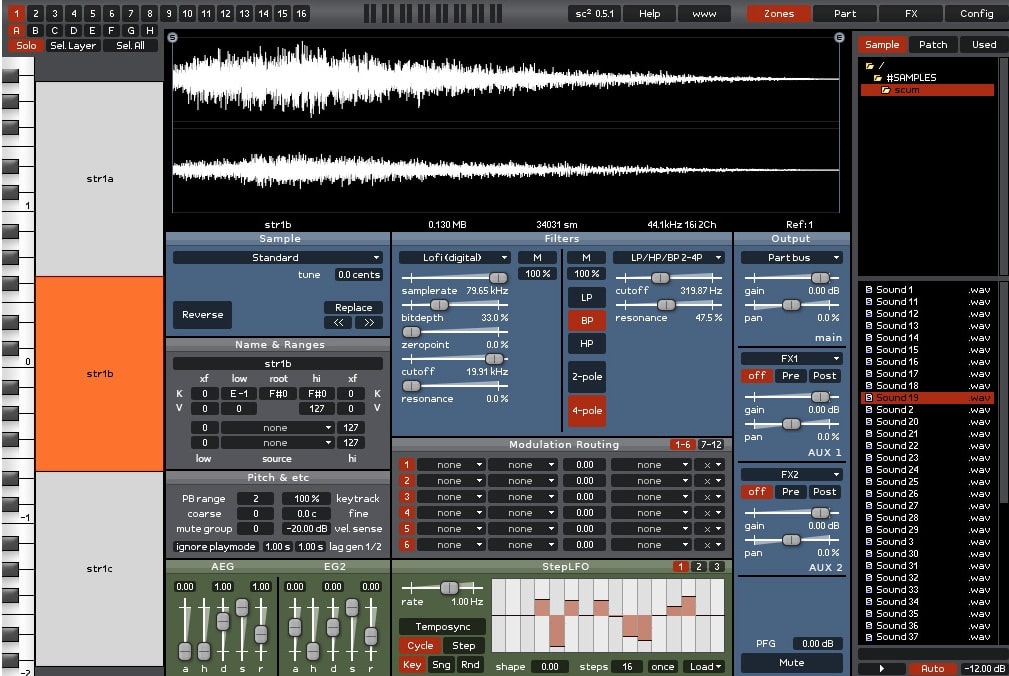Viewport: 1009px width, 676px height.
Task: Click the file icon beside Sound 19
Action: point(870,397)
